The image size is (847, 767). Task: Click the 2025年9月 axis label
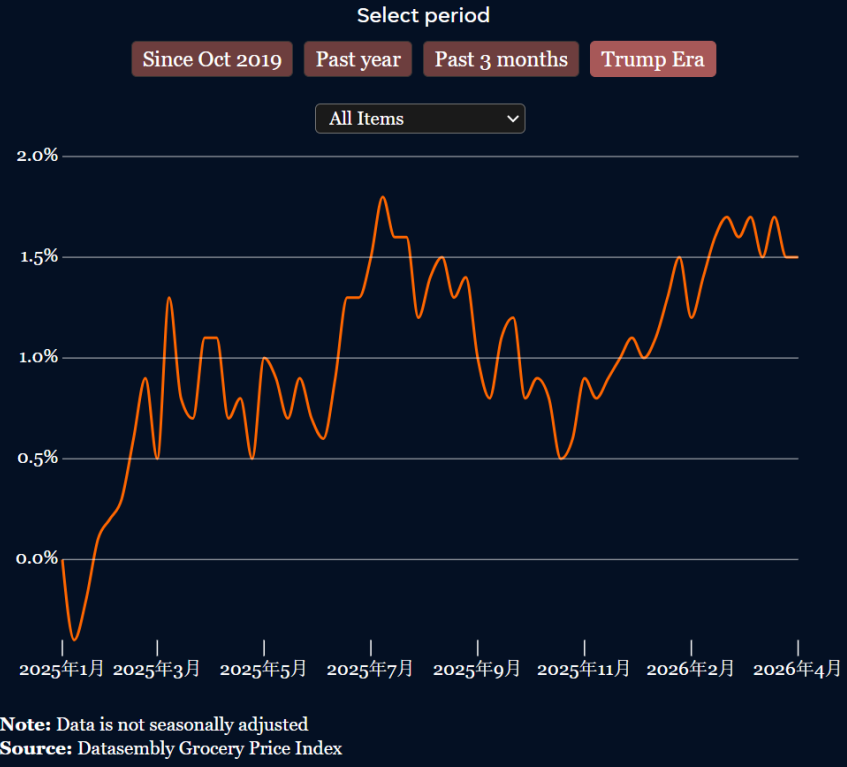click(477, 669)
